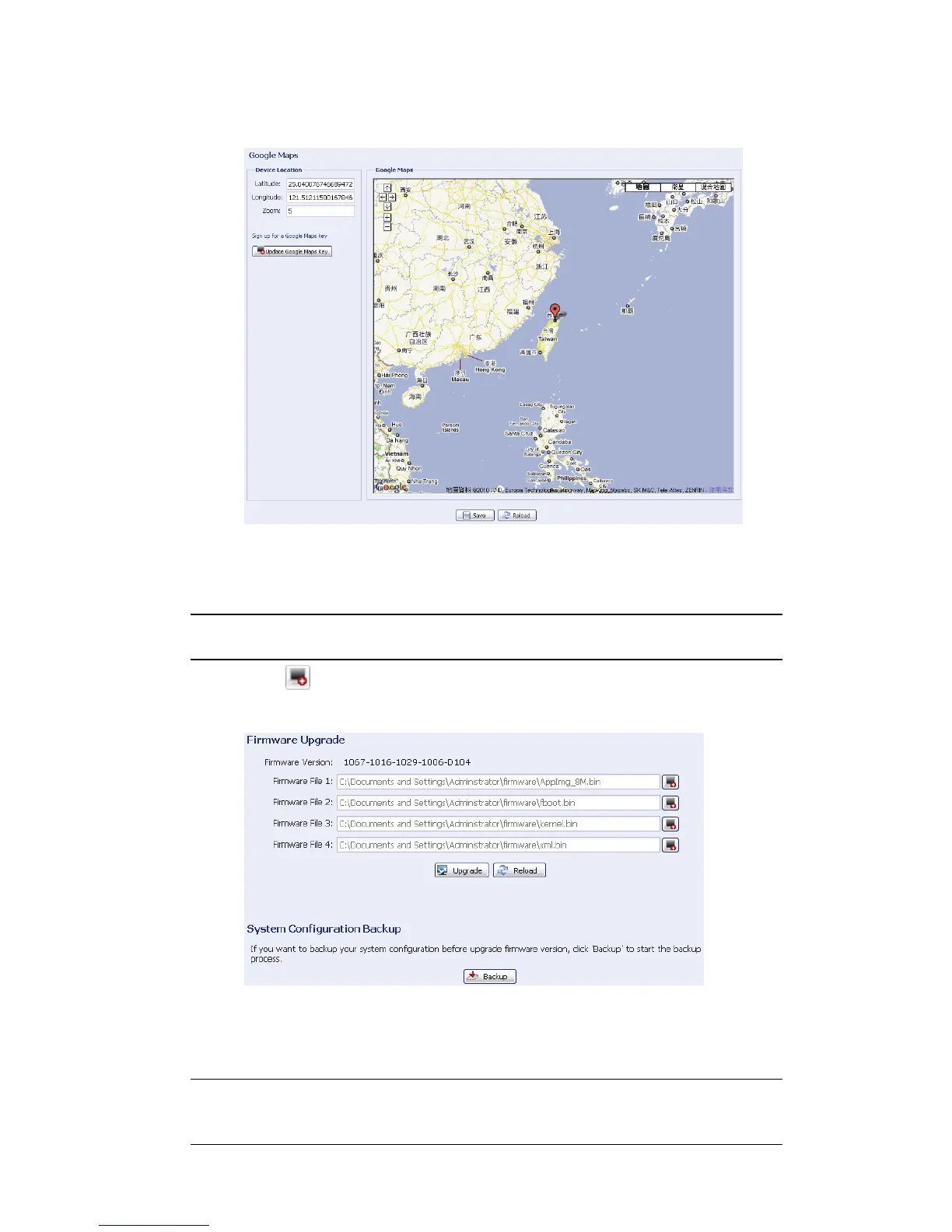Viewport: 952px width, 1232px height.
Task: Browse for Firmware File 4
Action: 670,845
